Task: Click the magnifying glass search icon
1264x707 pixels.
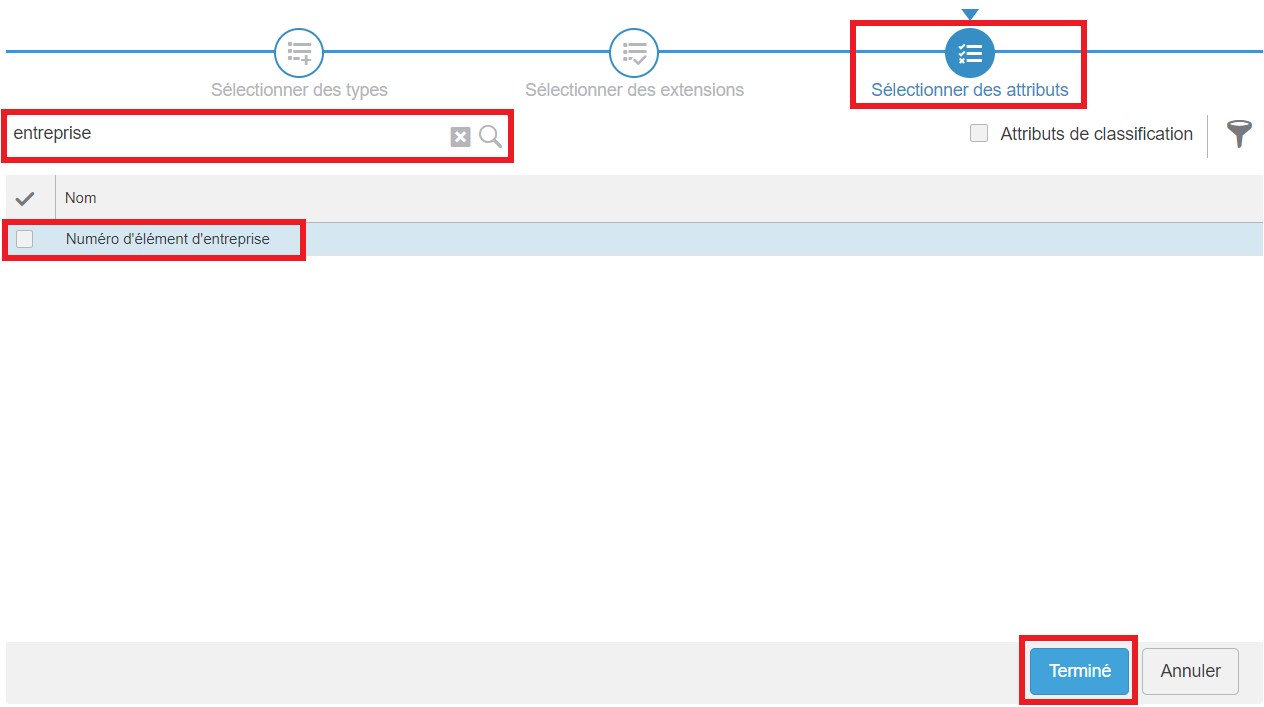Action: click(x=490, y=137)
